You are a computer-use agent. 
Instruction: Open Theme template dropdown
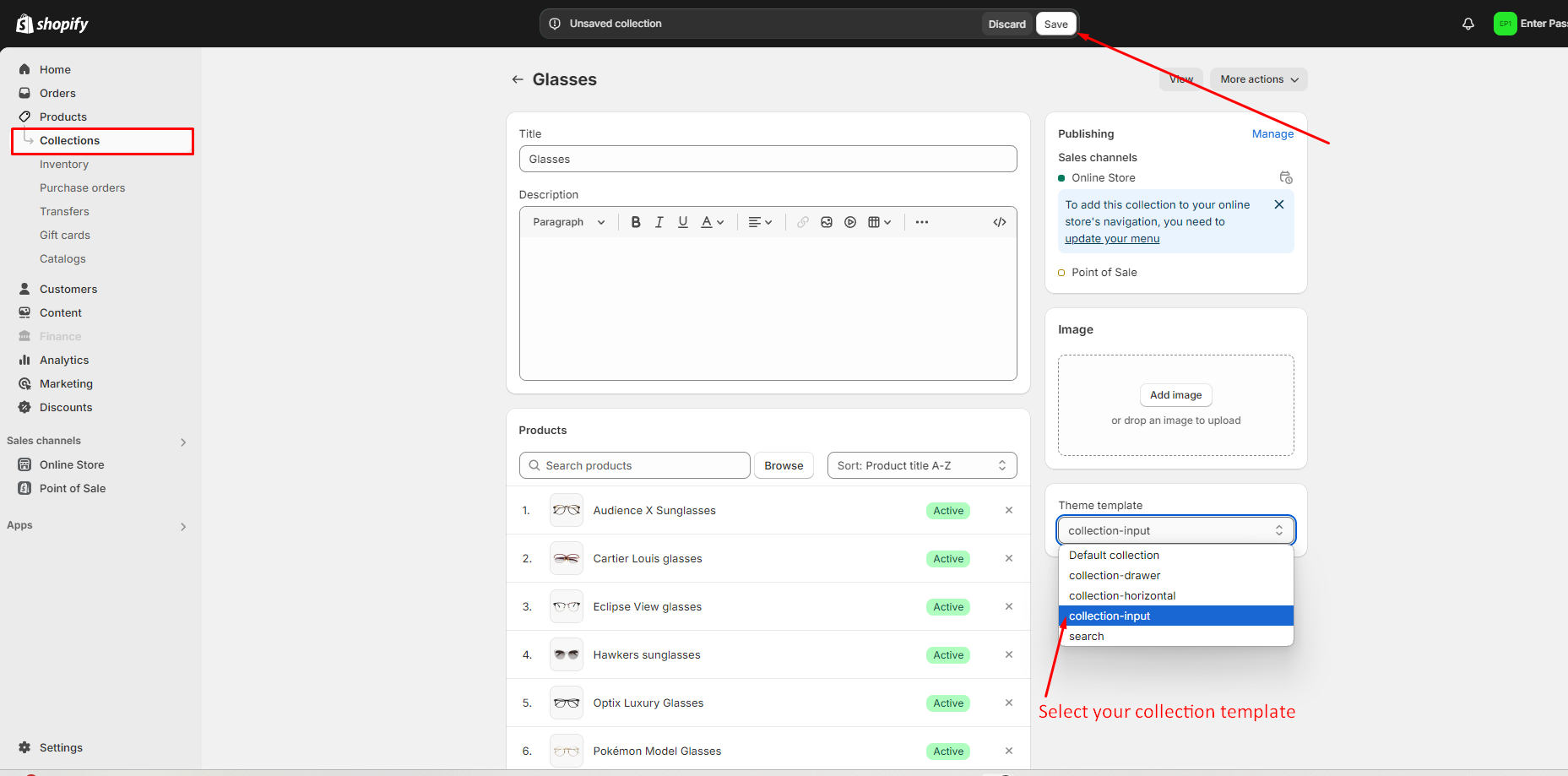pyautogui.click(x=1175, y=530)
